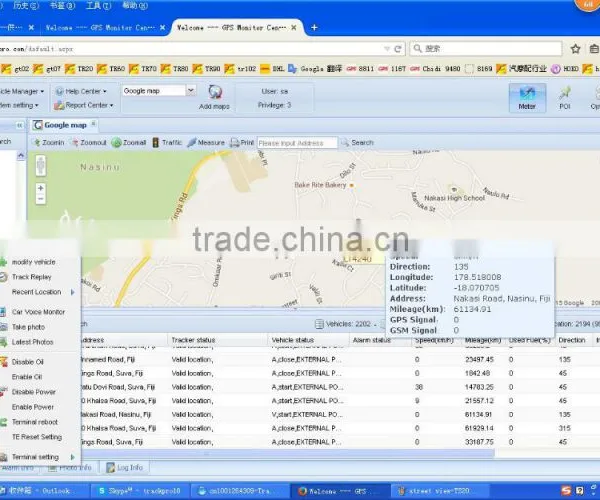Choose TE Reset Setting command

point(37,437)
